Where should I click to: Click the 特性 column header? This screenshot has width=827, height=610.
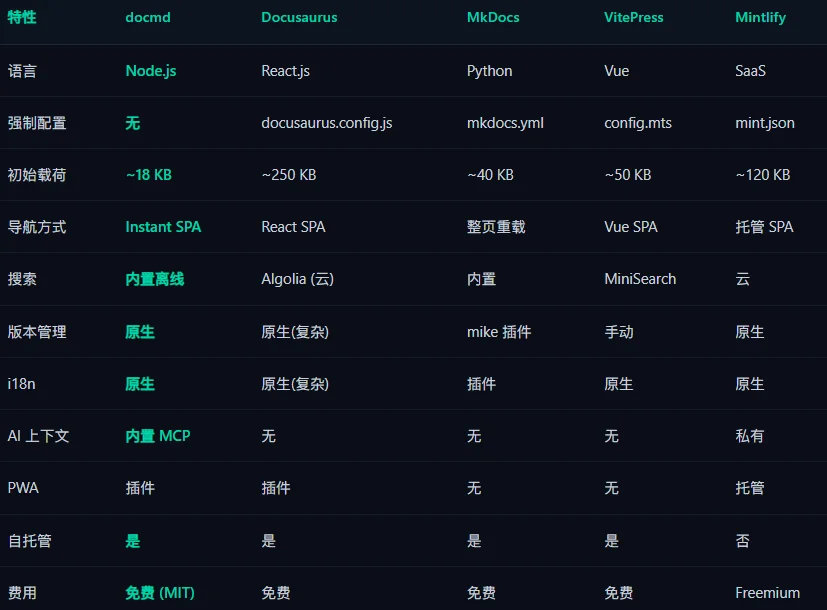coord(22,17)
